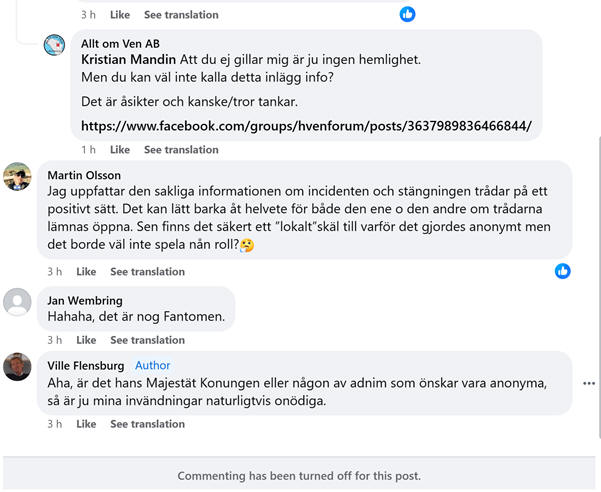The height and width of the screenshot is (492, 601).
Task: Open Ville Flensburg's profile photo
Action: point(17,367)
